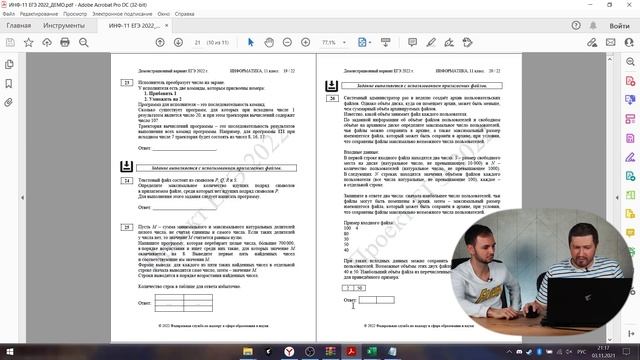Click scroll down arrow of document scrollbar
This screenshot has height=360, width=640.
coord(610,340)
